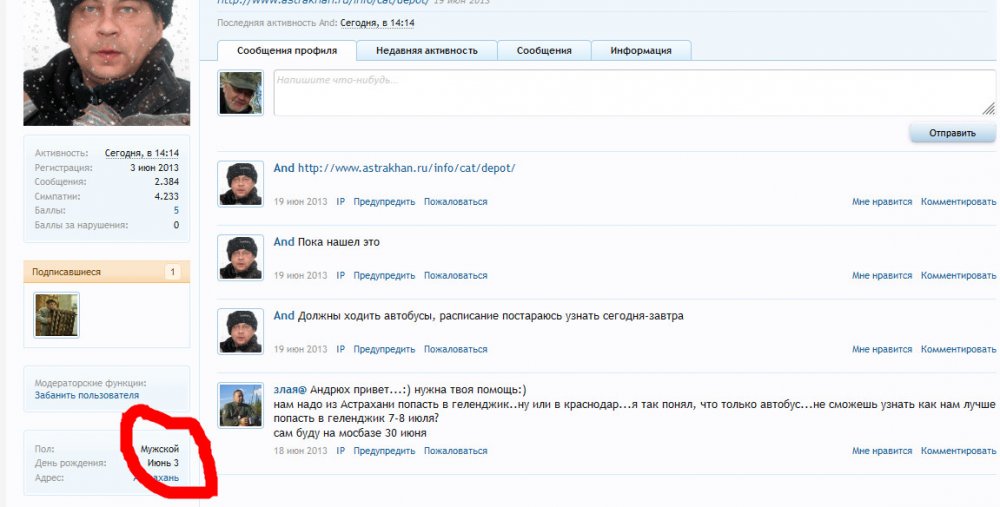Click 'Комментировать' on 'Пока нашел это' post
This screenshot has width=1000, height=507.
[958, 276]
